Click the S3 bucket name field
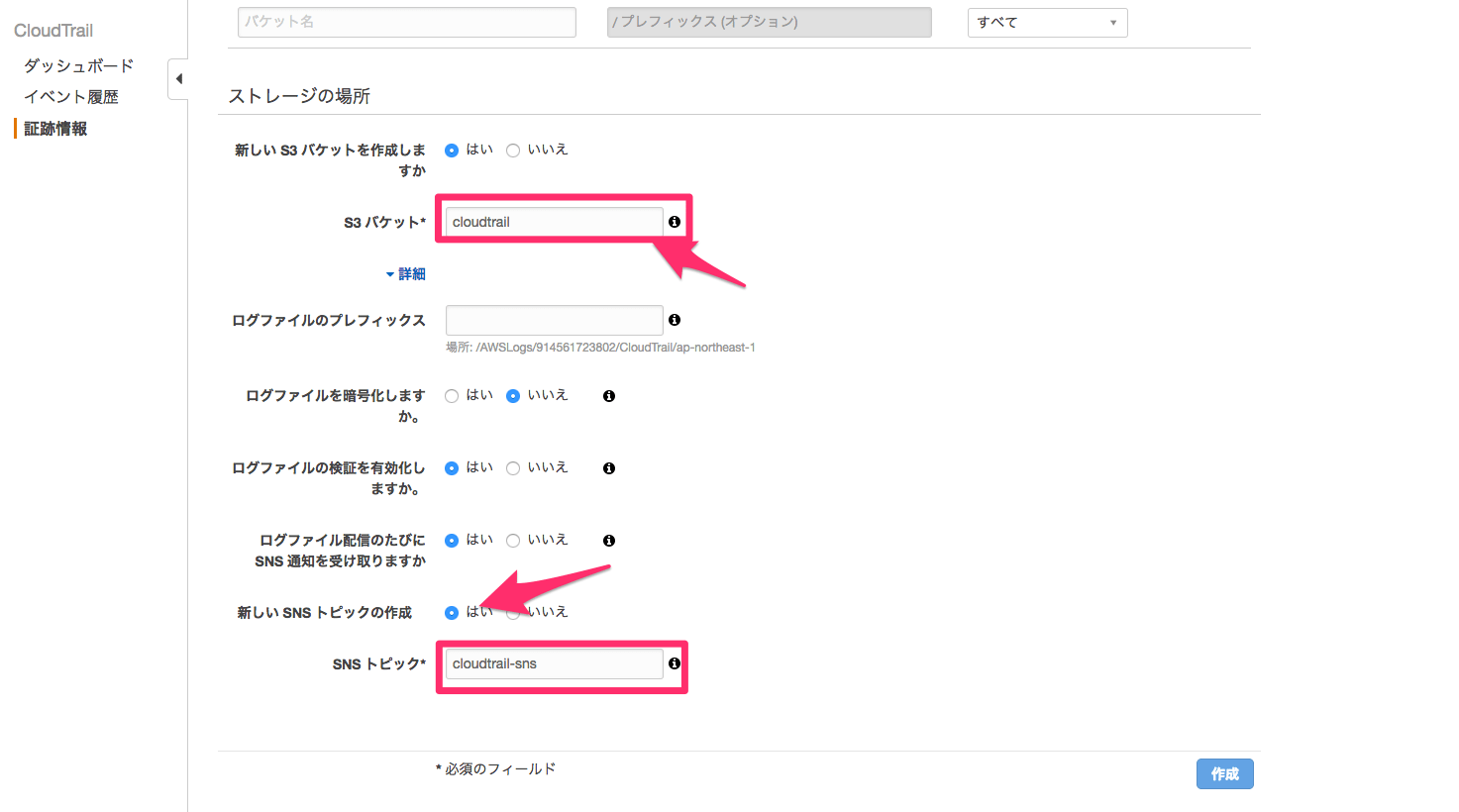 (553, 222)
